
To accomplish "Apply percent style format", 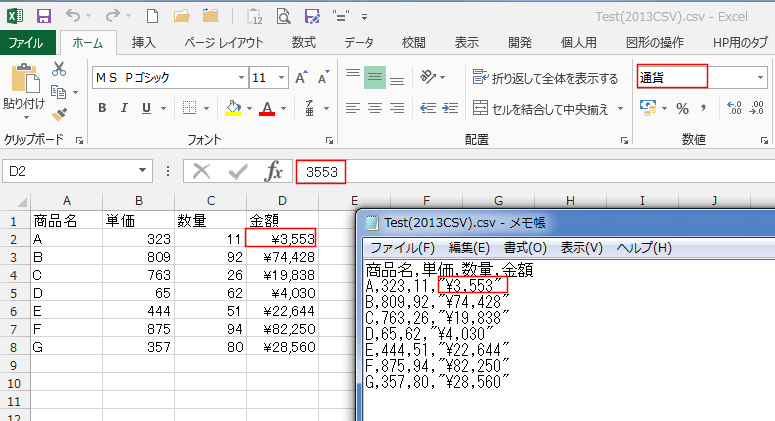I will coord(683,108).
